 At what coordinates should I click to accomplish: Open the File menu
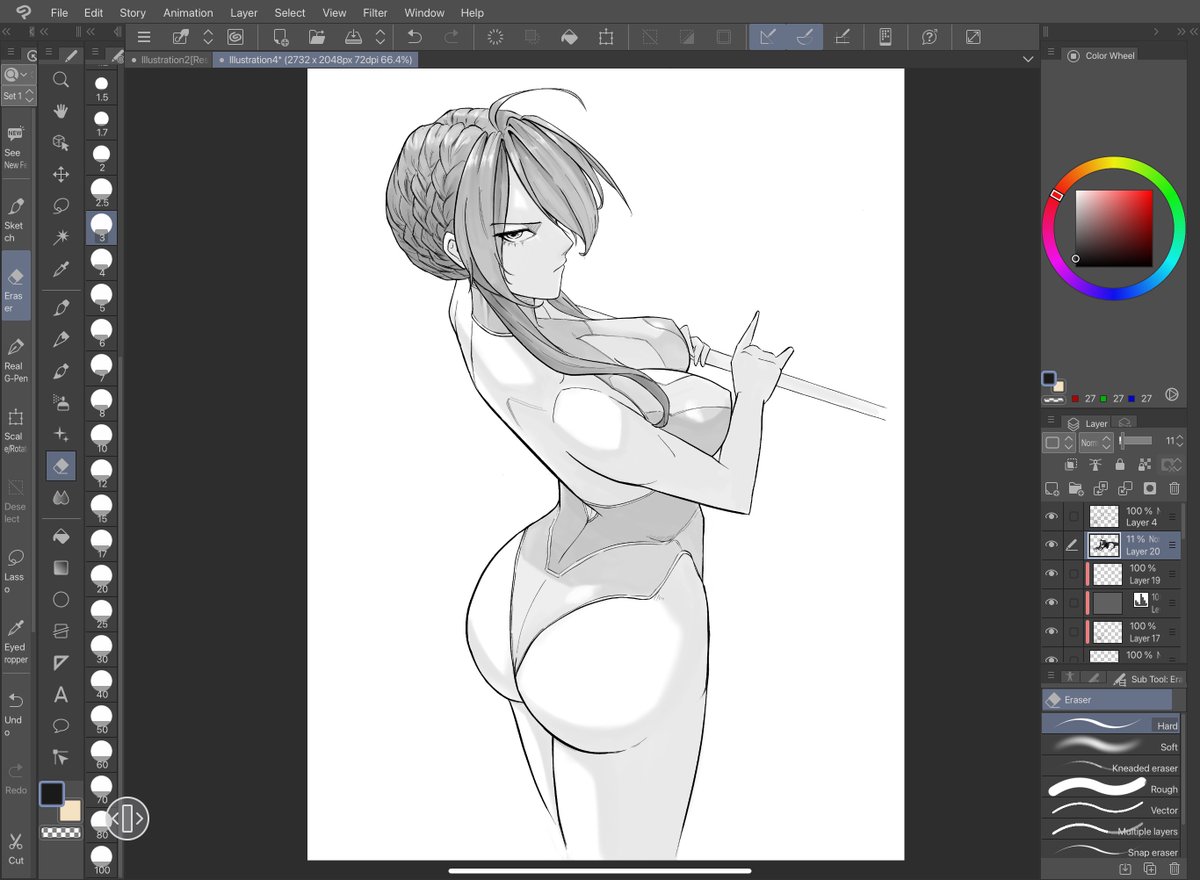59,13
